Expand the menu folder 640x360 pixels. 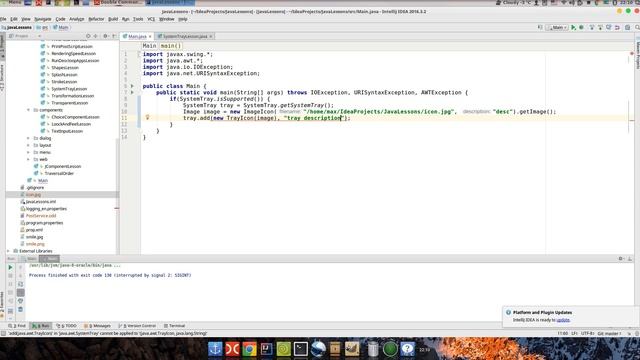[x=28, y=152]
